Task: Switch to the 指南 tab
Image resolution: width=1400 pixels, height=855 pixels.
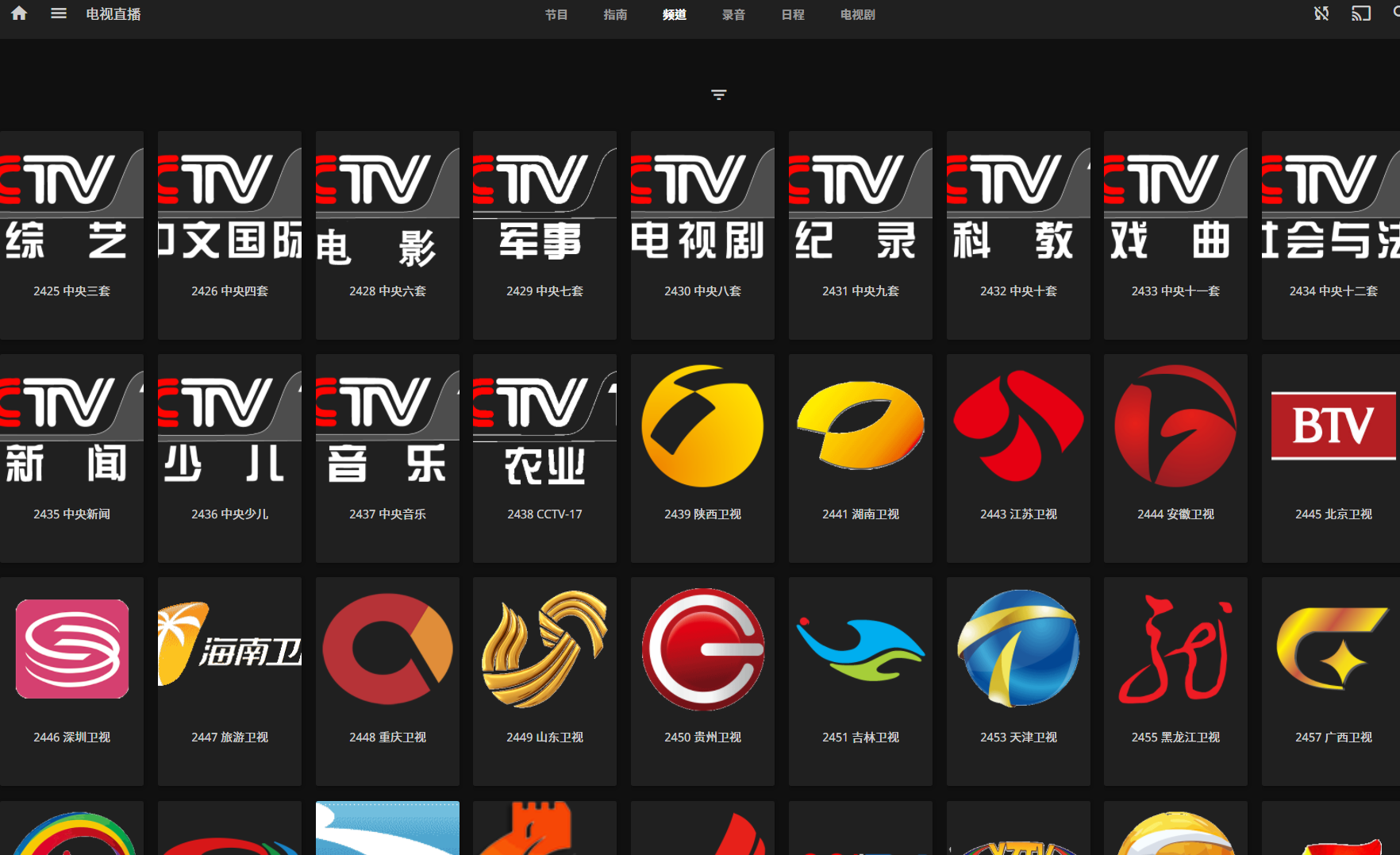Action: 615,14
